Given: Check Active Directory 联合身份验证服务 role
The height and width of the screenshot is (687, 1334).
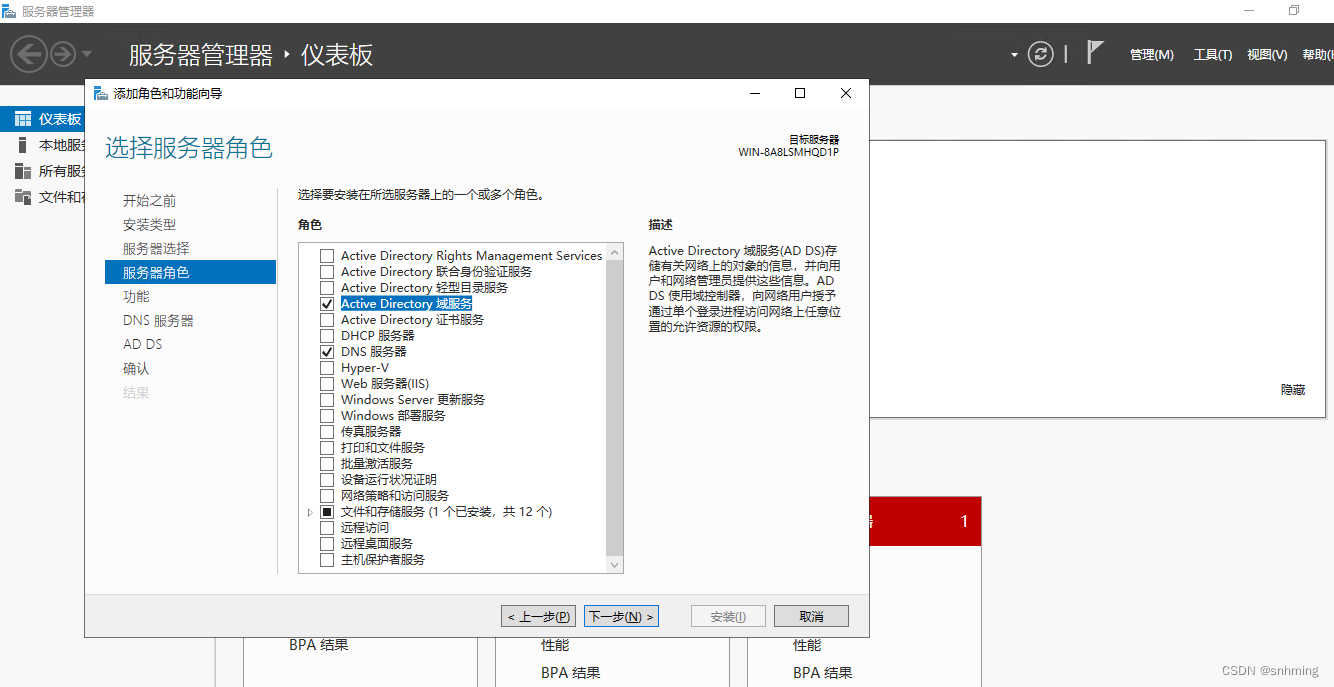Looking at the screenshot, I should pyautogui.click(x=327, y=272).
